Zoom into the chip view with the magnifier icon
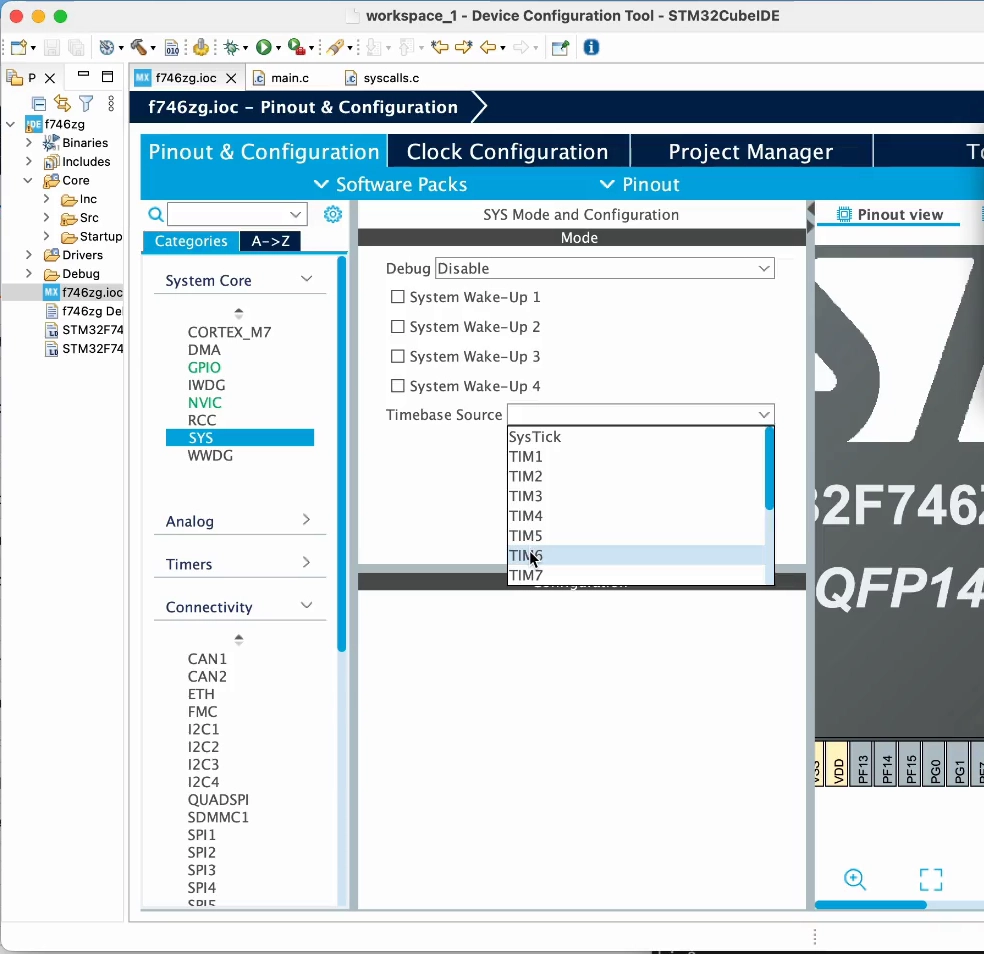The image size is (984, 954). tap(855, 879)
